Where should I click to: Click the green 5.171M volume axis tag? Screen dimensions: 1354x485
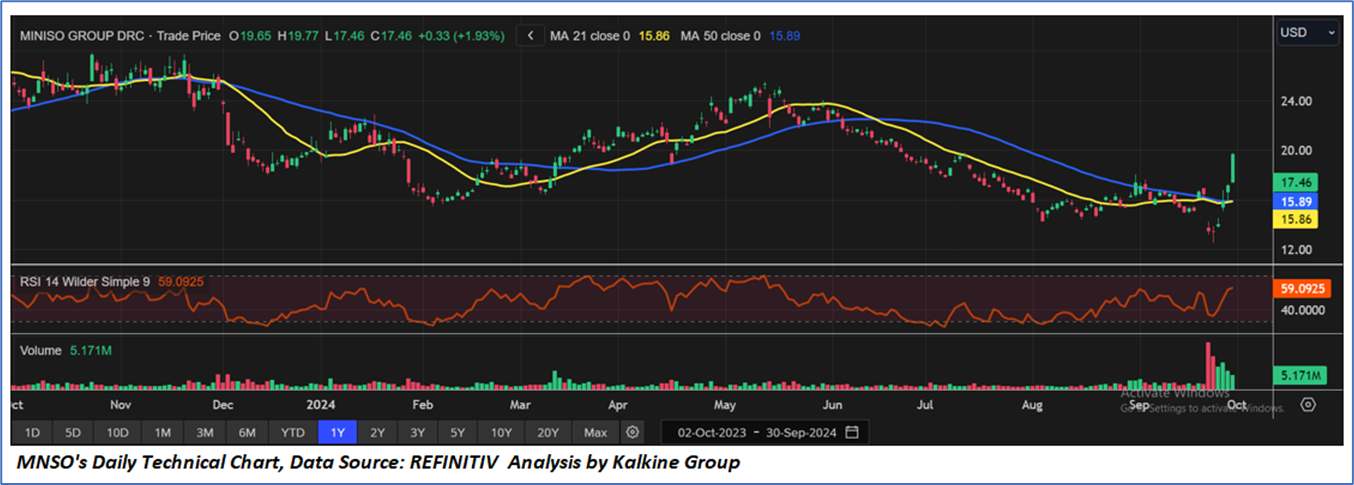(x=1298, y=376)
